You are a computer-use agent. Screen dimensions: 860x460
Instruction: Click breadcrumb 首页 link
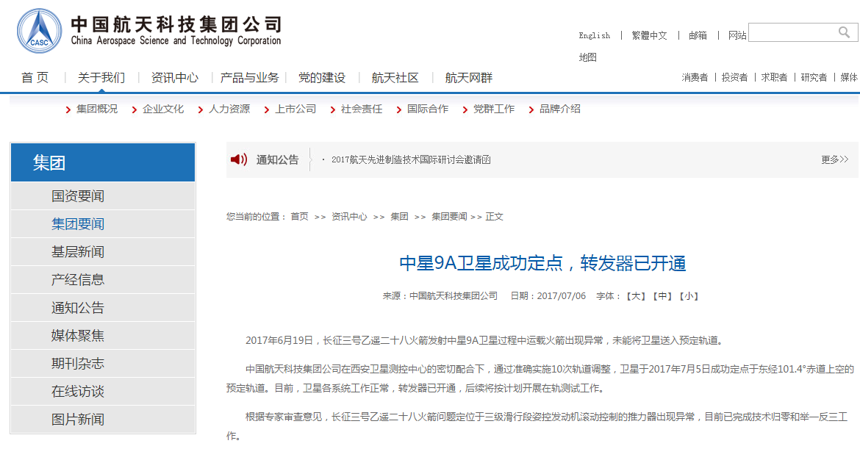tap(299, 217)
